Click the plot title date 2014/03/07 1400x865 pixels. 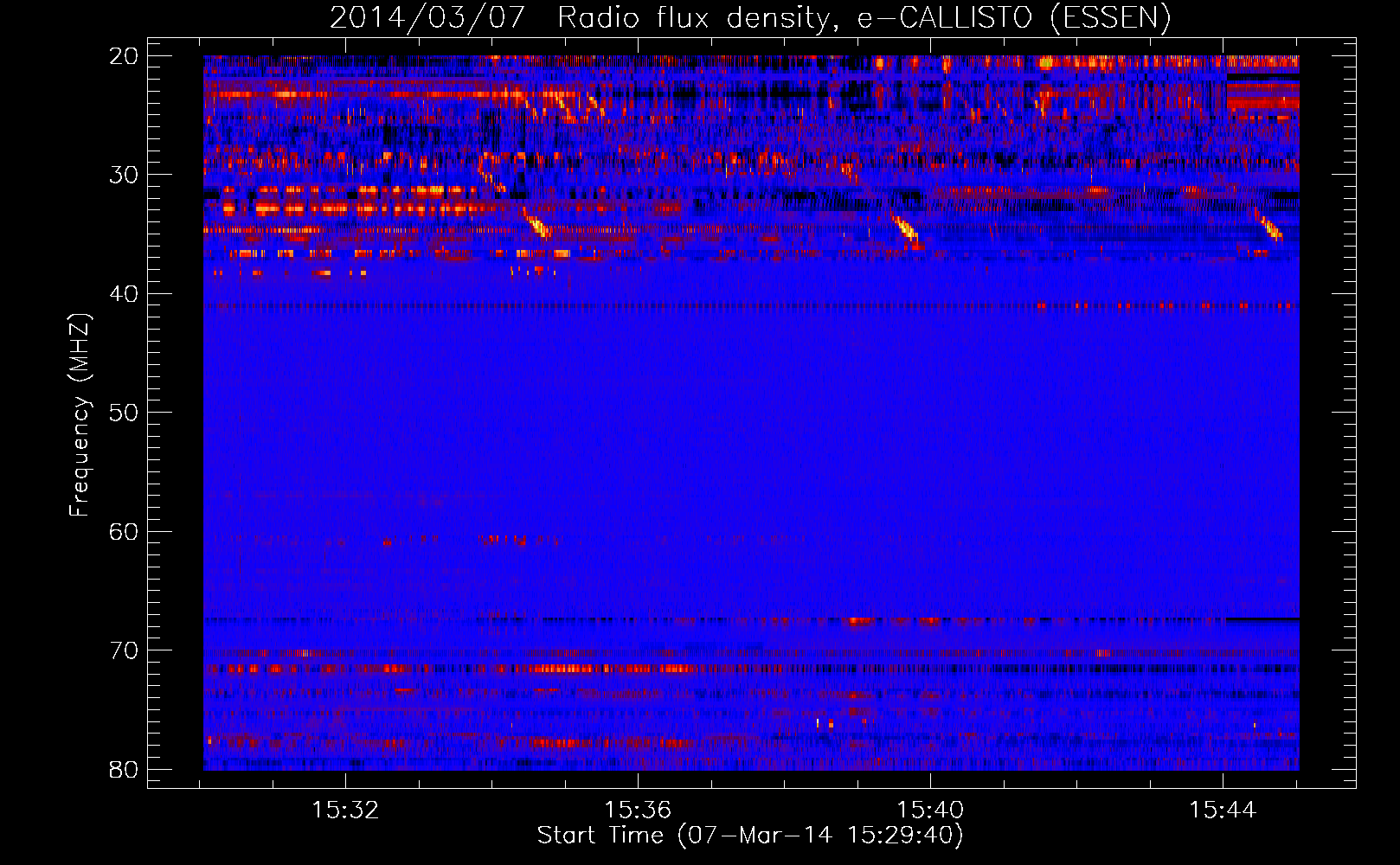point(427,17)
